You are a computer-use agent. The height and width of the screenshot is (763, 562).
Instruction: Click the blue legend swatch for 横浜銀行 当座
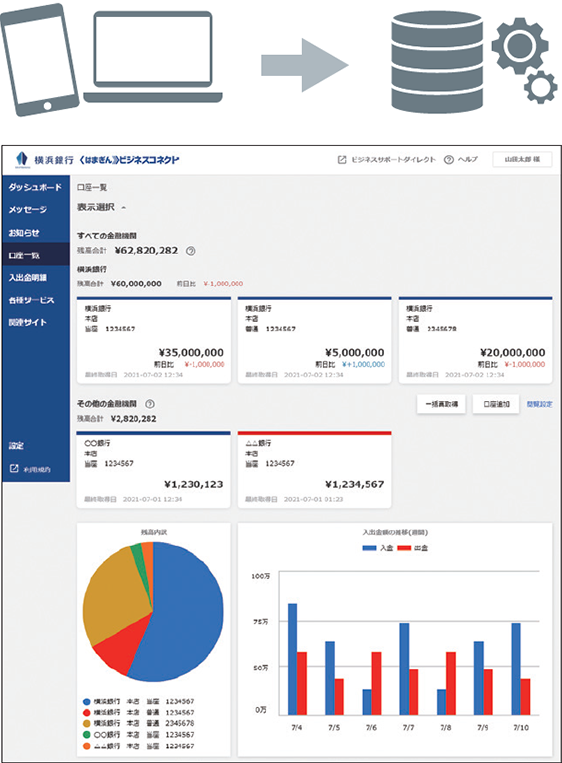point(87,702)
